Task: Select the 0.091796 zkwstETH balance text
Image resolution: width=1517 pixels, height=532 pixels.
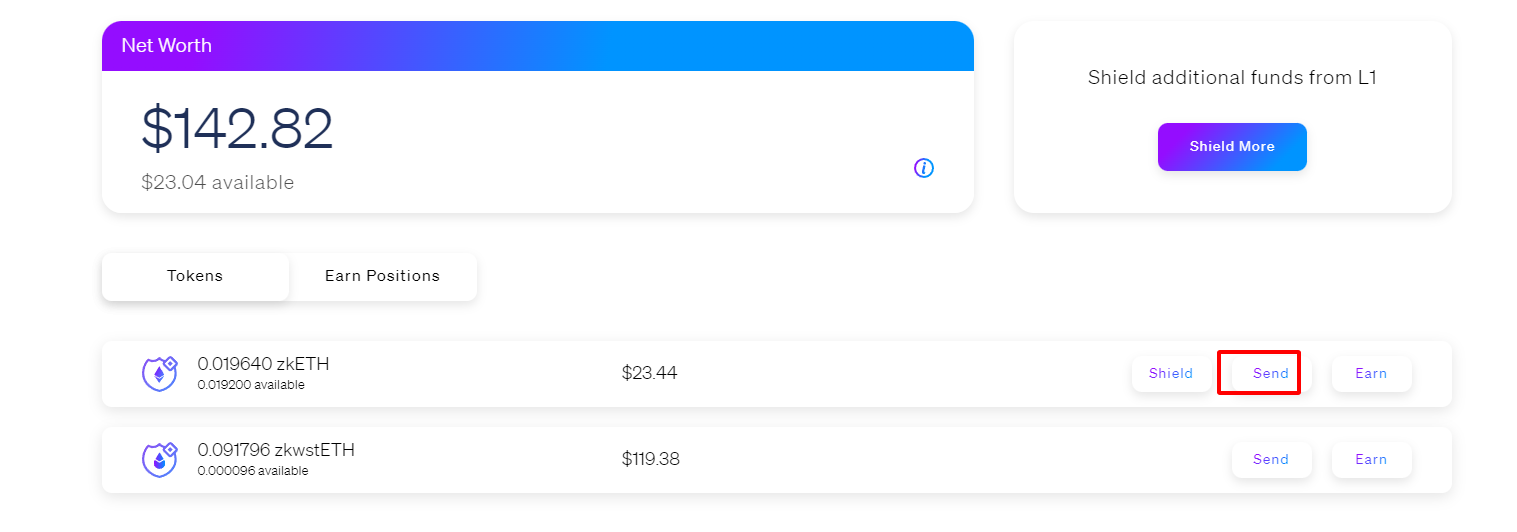Action: tap(276, 450)
